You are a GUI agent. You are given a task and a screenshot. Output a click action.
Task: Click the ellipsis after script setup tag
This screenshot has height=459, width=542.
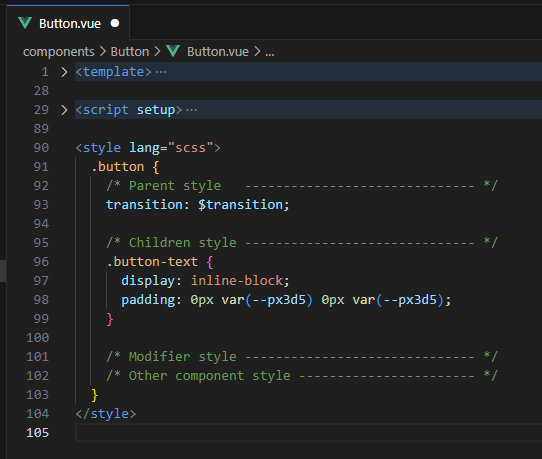coord(191,110)
